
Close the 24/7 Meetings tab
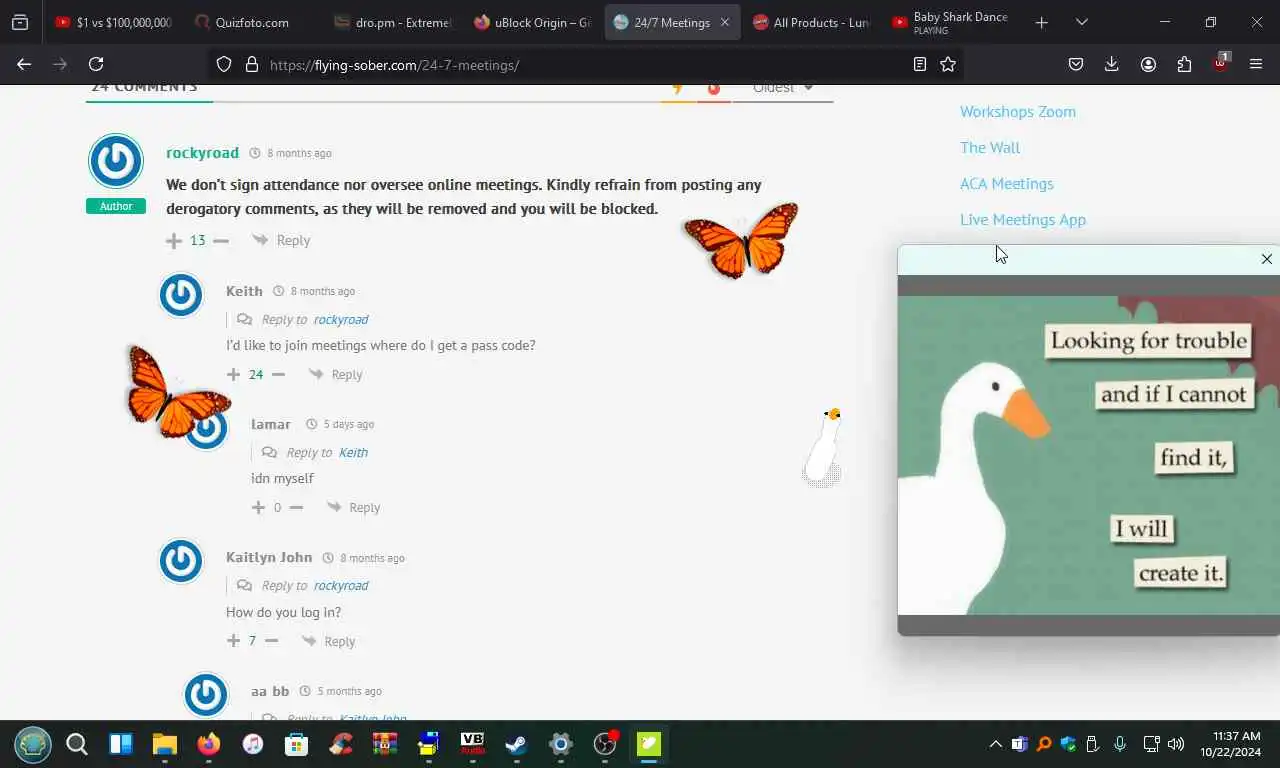click(x=725, y=22)
